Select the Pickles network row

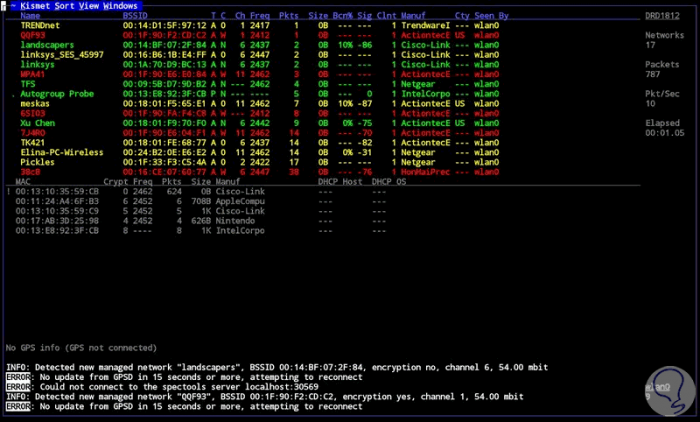click(259, 162)
